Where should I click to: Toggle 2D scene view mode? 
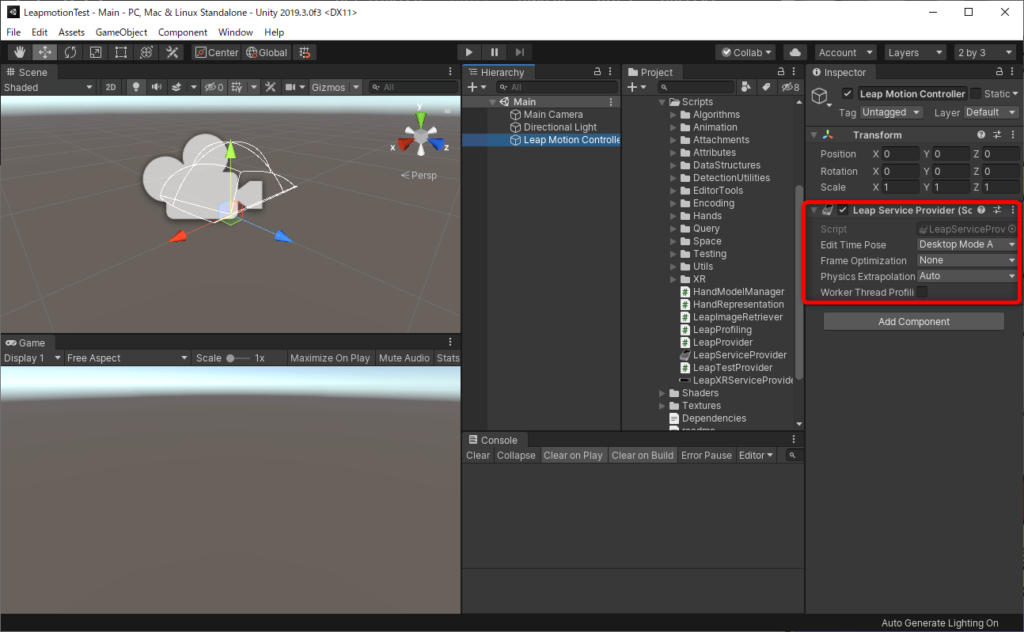pos(110,87)
